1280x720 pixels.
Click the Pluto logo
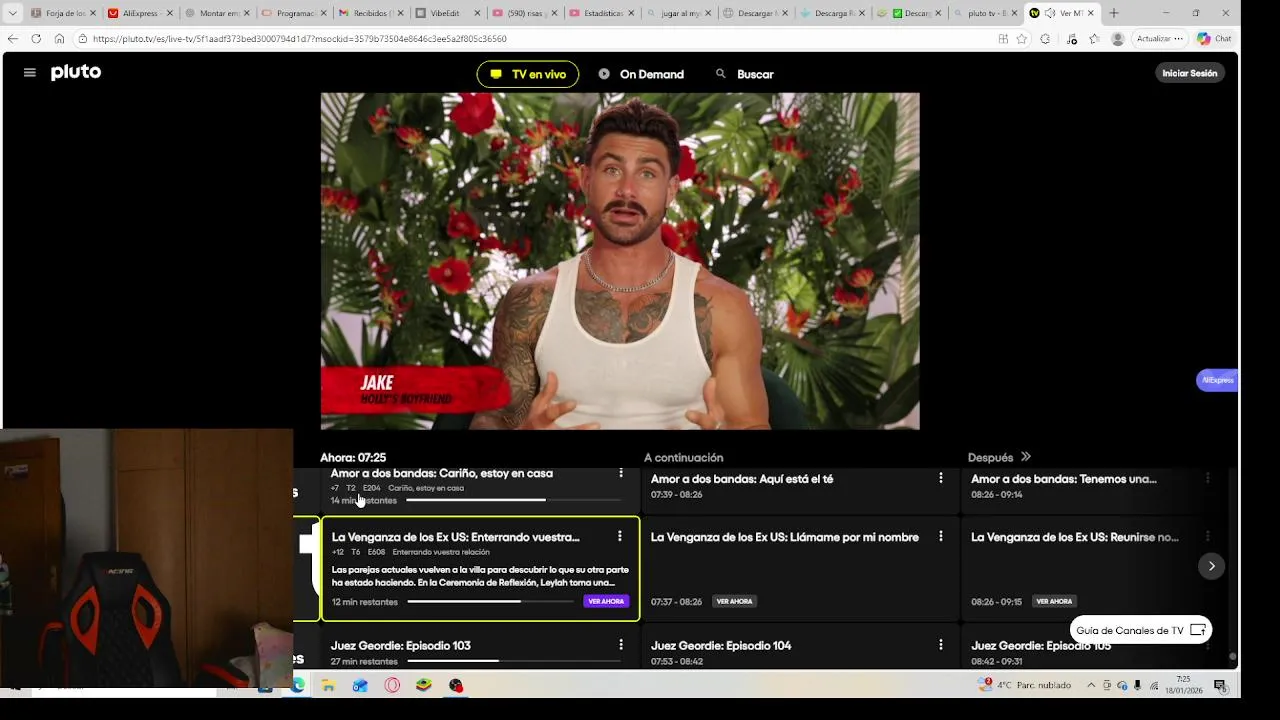[x=76, y=72]
